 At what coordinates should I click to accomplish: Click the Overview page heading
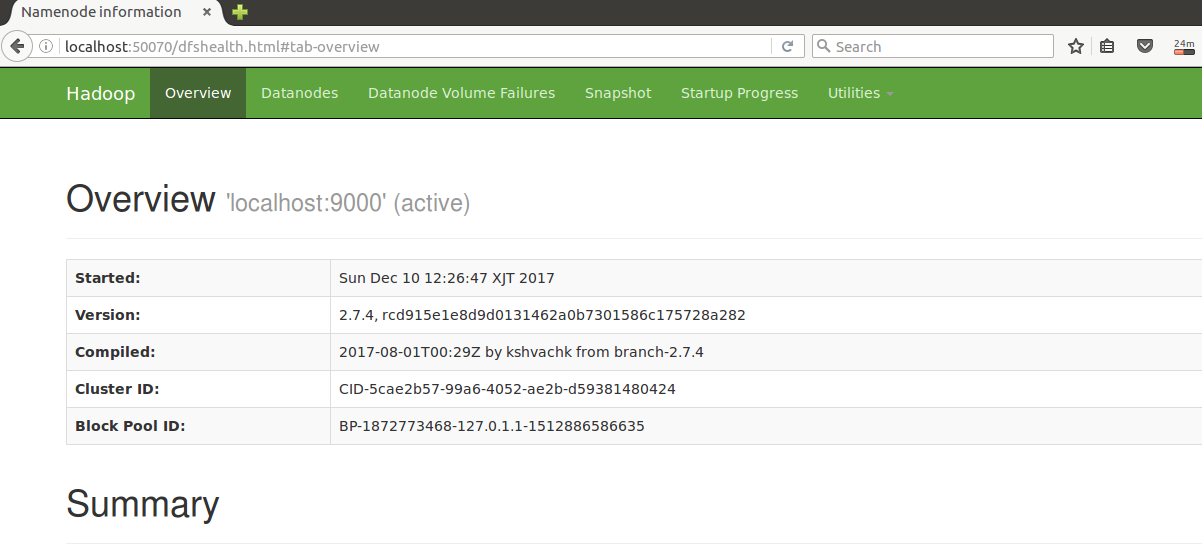pos(141,199)
